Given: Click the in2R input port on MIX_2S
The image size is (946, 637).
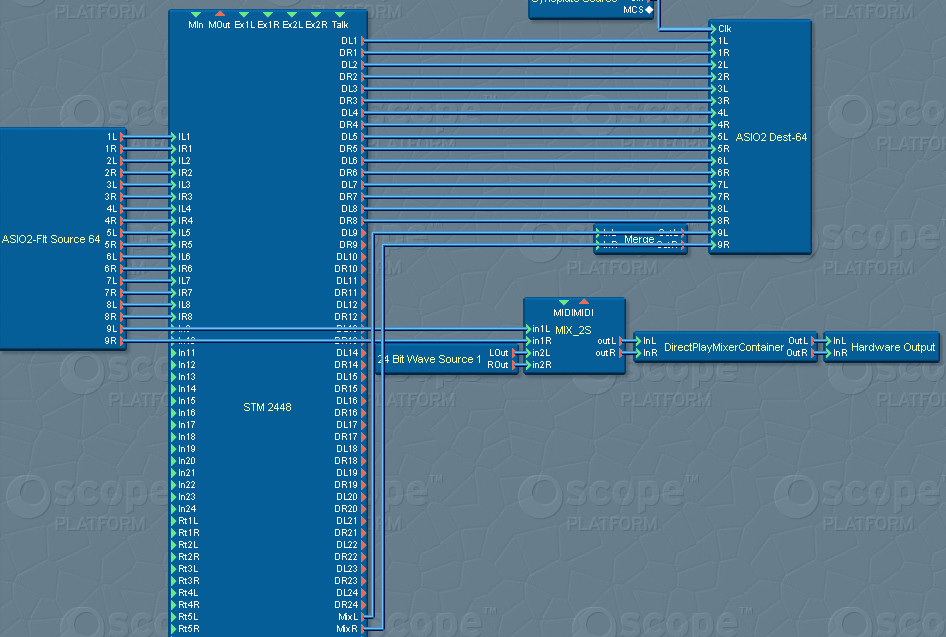Looking at the screenshot, I should 528,365.
